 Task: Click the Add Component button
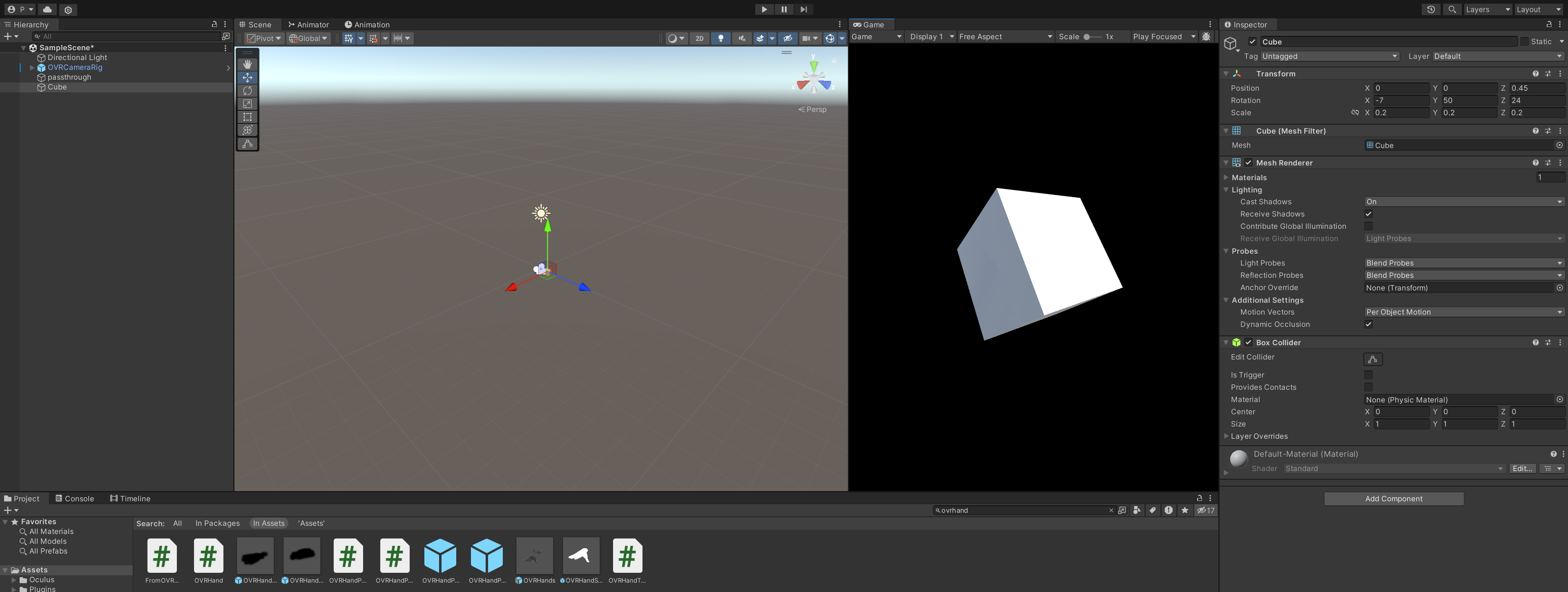[1393, 498]
